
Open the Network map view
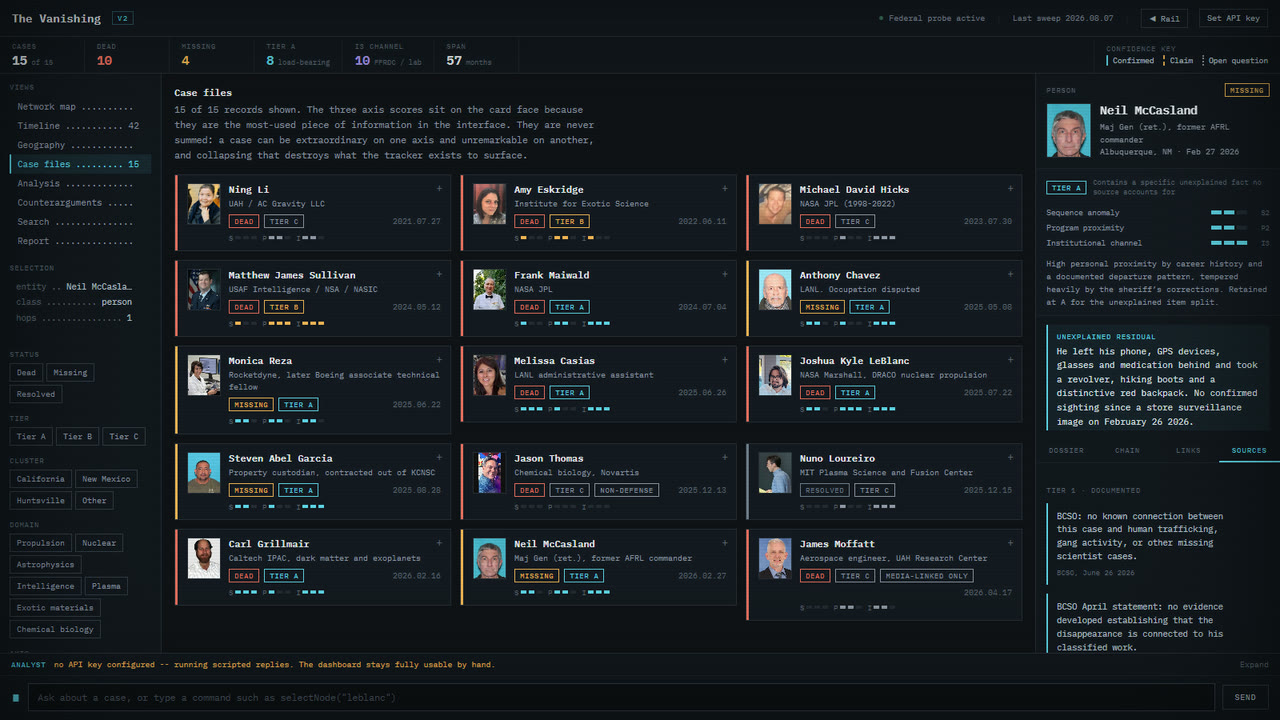[x=78, y=107]
